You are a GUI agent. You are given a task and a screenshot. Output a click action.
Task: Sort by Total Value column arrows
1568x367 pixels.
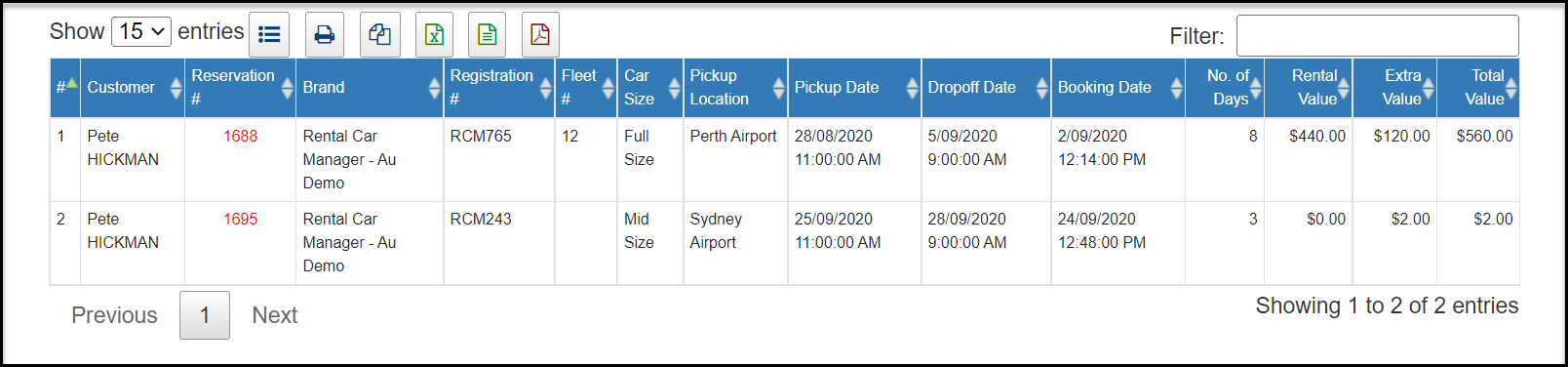[x=1510, y=88]
